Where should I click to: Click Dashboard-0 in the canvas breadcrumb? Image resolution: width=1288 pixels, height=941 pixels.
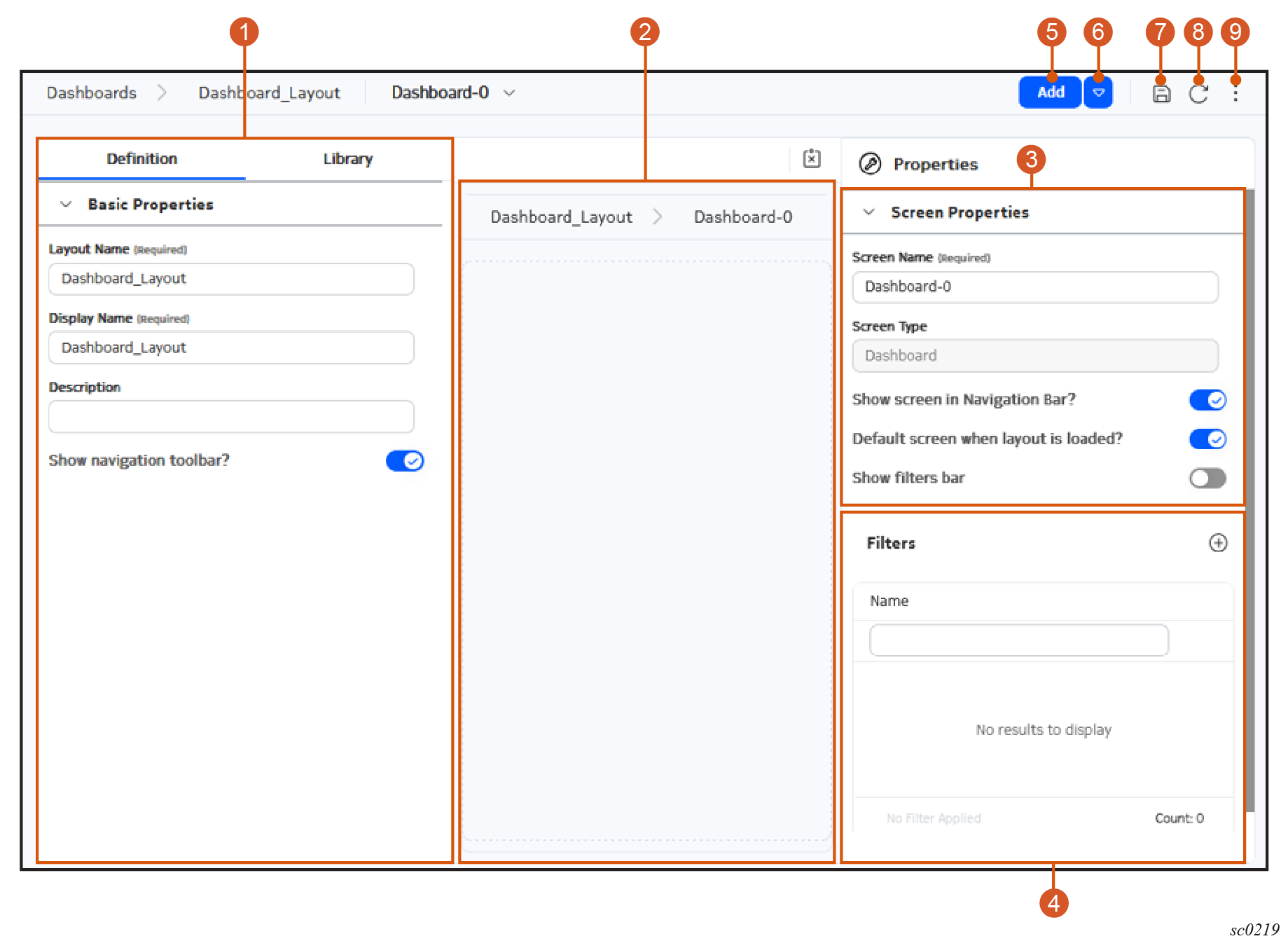(742, 217)
